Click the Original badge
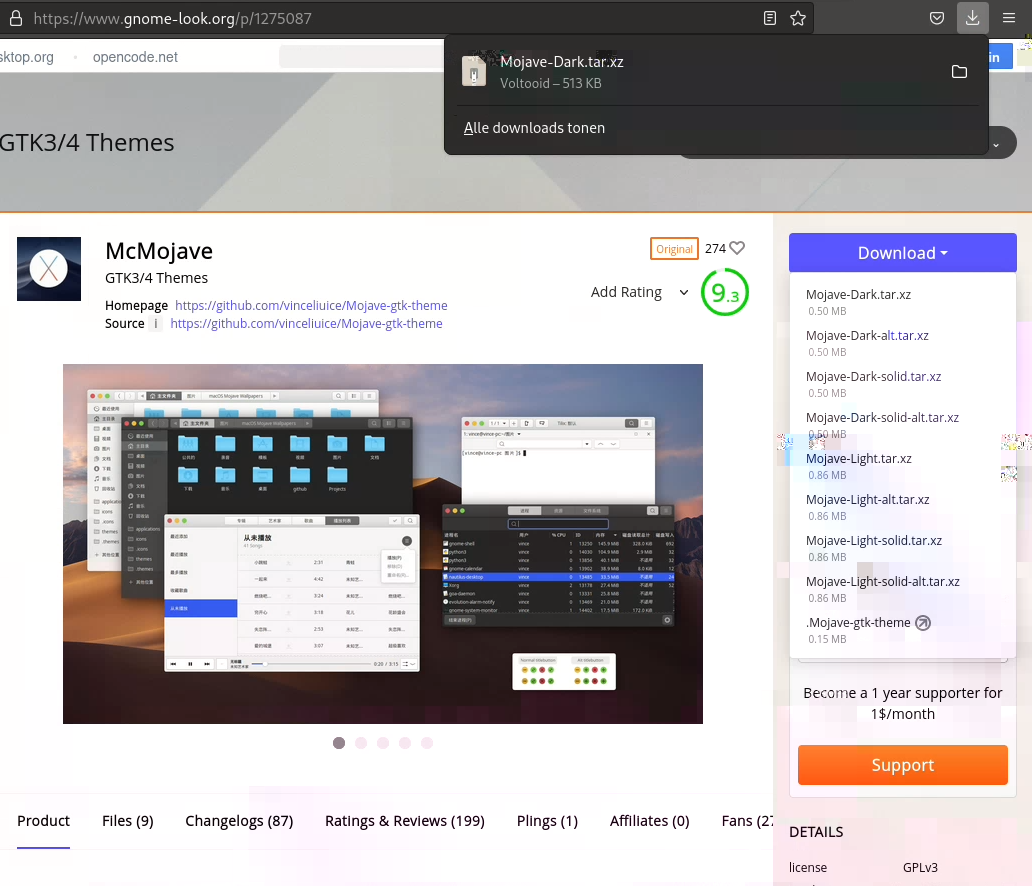This screenshot has height=886, width=1032. click(674, 249)
